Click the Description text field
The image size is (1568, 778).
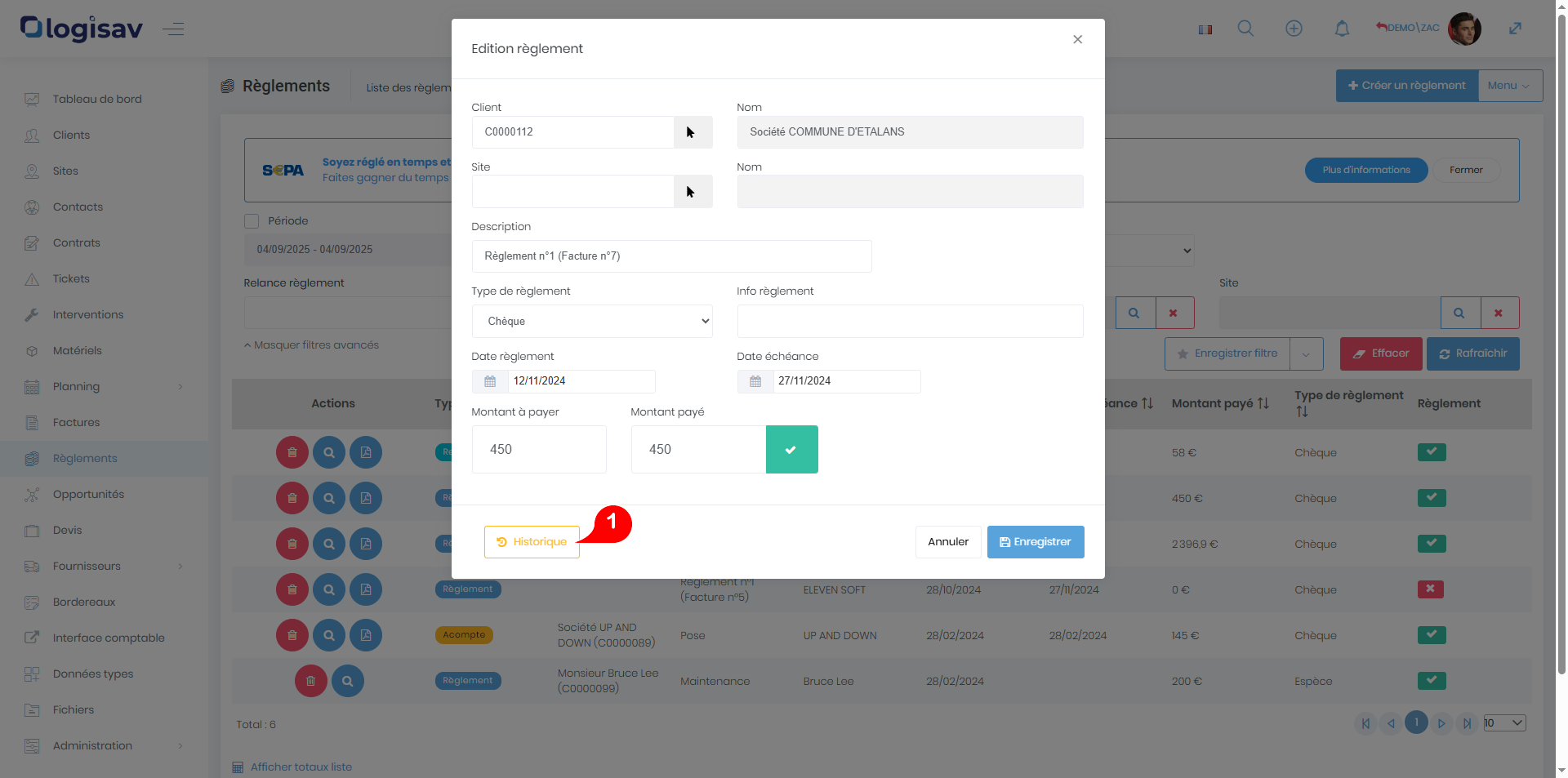670,256
